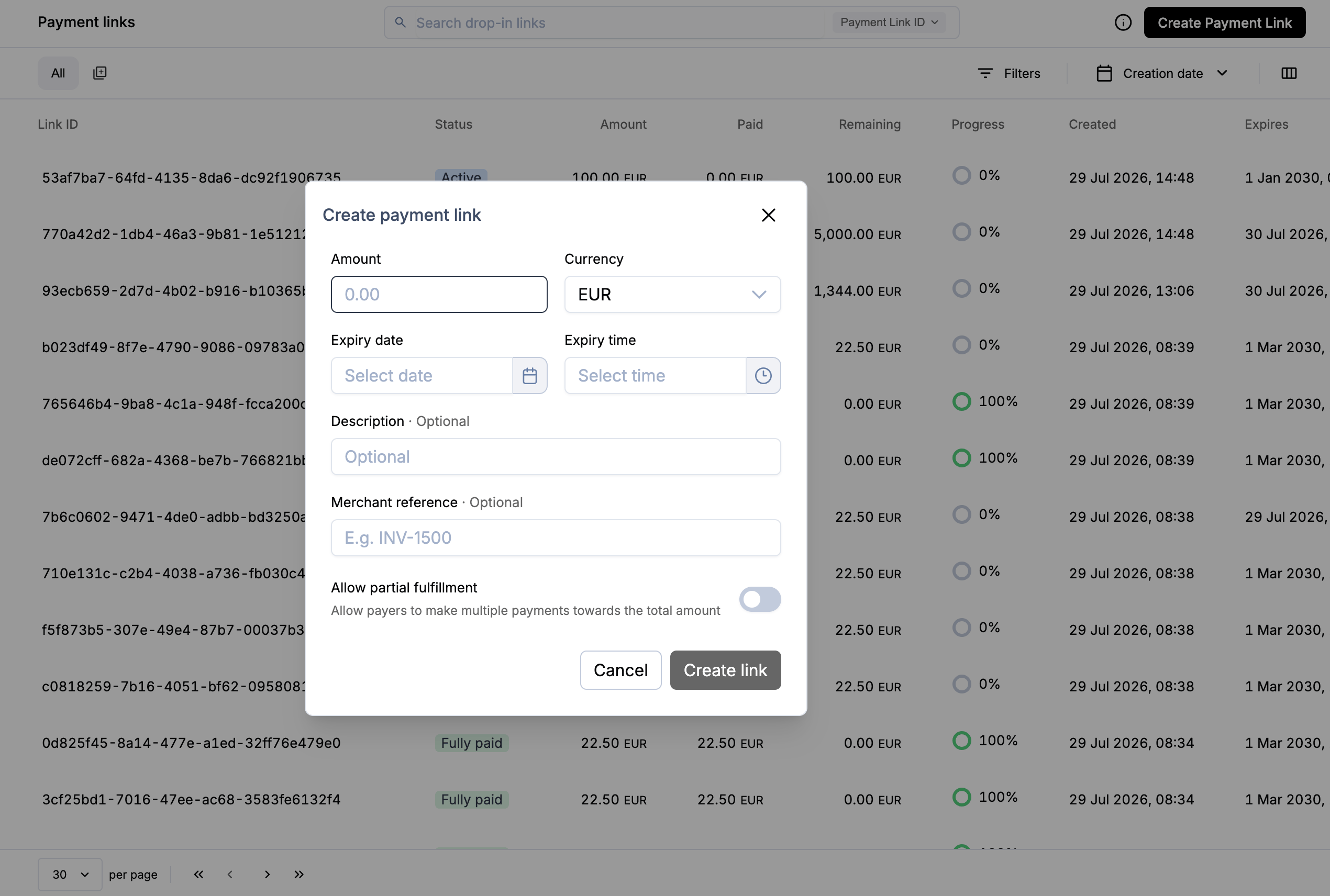1330x896 pixels.
Task: Click created date 29 Jul 2026, 13:06
Action: (1131, 291)
